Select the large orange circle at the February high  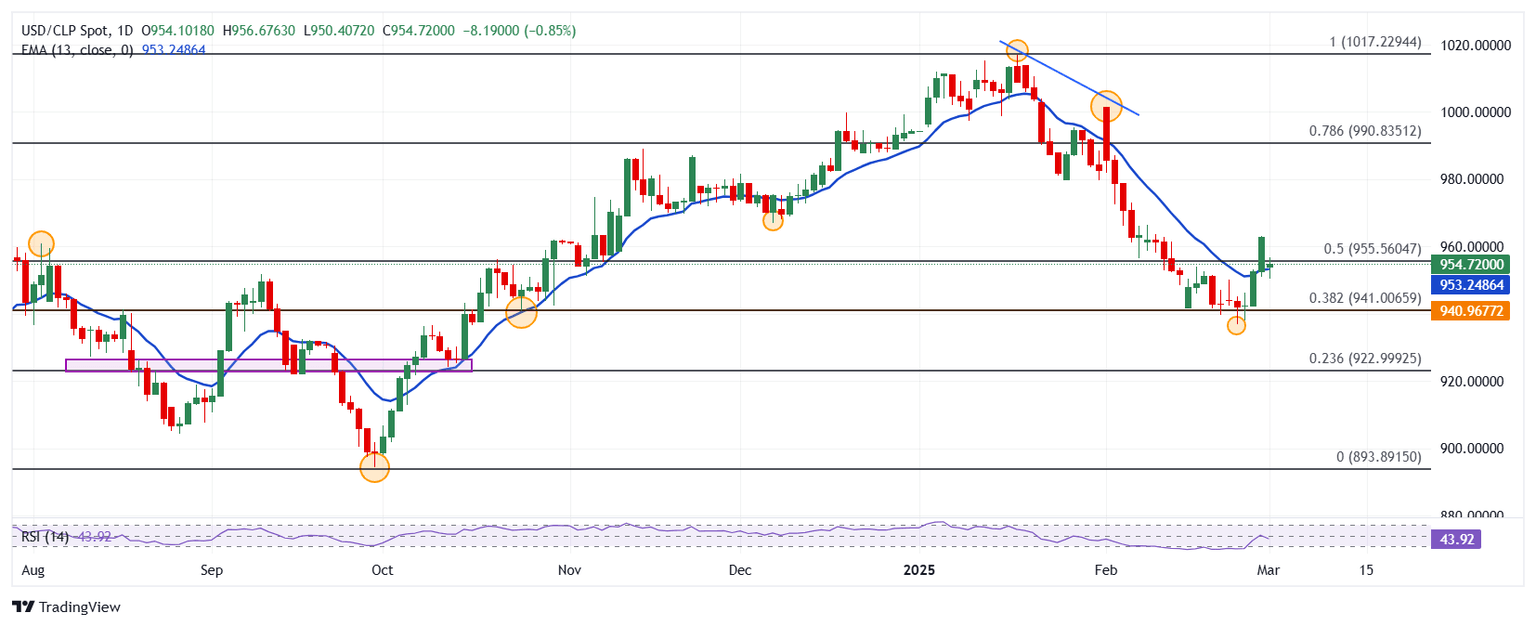pos(1106,104)
